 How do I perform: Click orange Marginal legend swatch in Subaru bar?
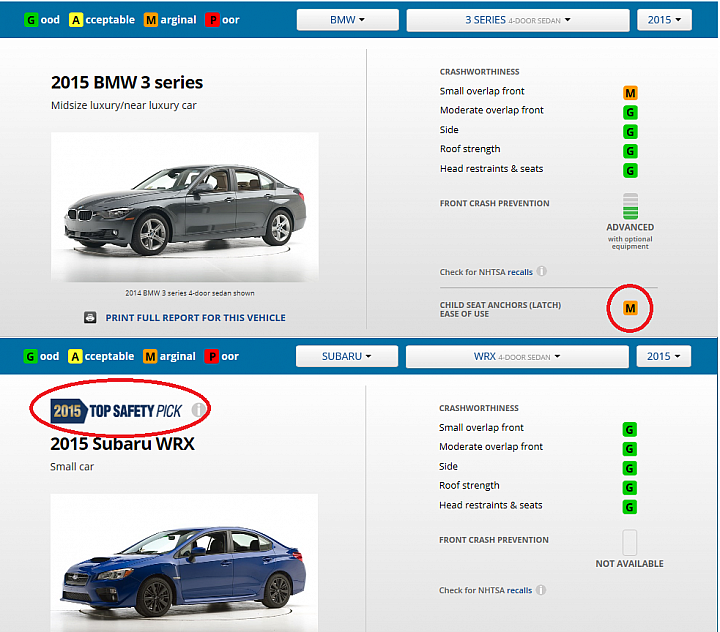pos(150,356)
